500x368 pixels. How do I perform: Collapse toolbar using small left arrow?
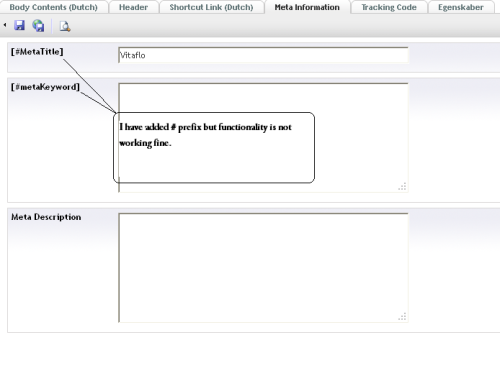pos(5,25)
